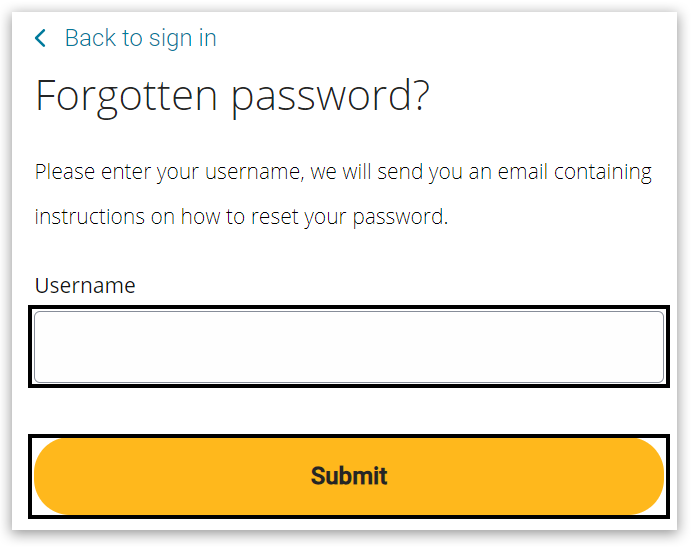Hit Submit to send the reset email

pyautogui.click(x=349, y=476)
